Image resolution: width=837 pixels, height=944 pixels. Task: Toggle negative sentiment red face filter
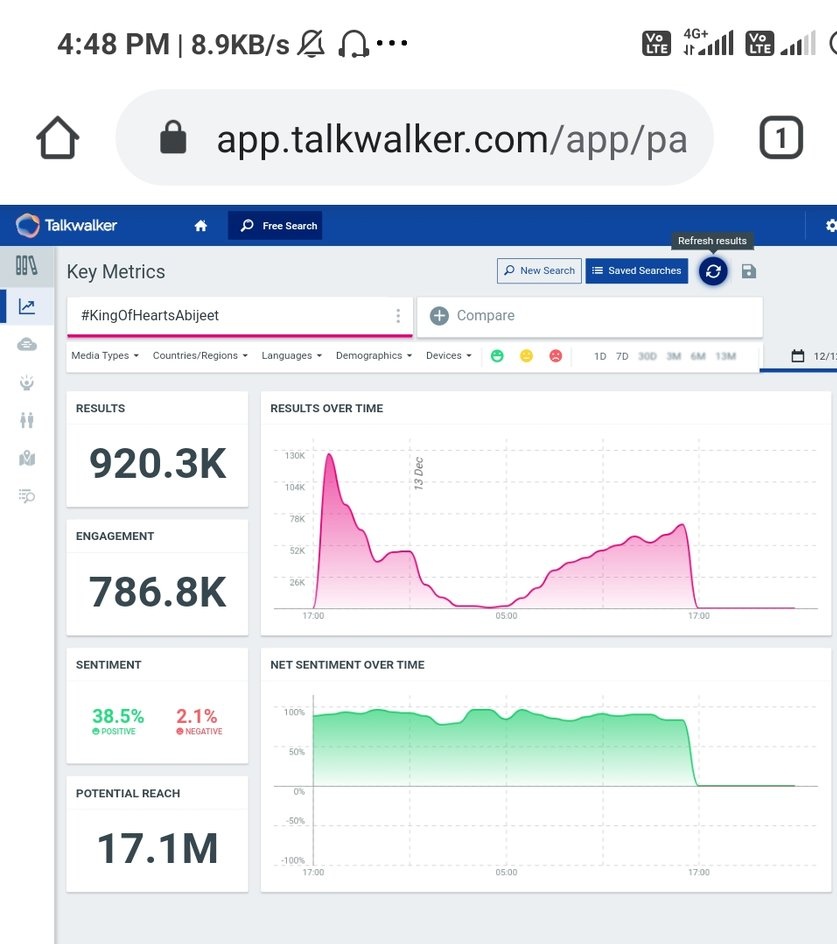(x=556, y=356)
